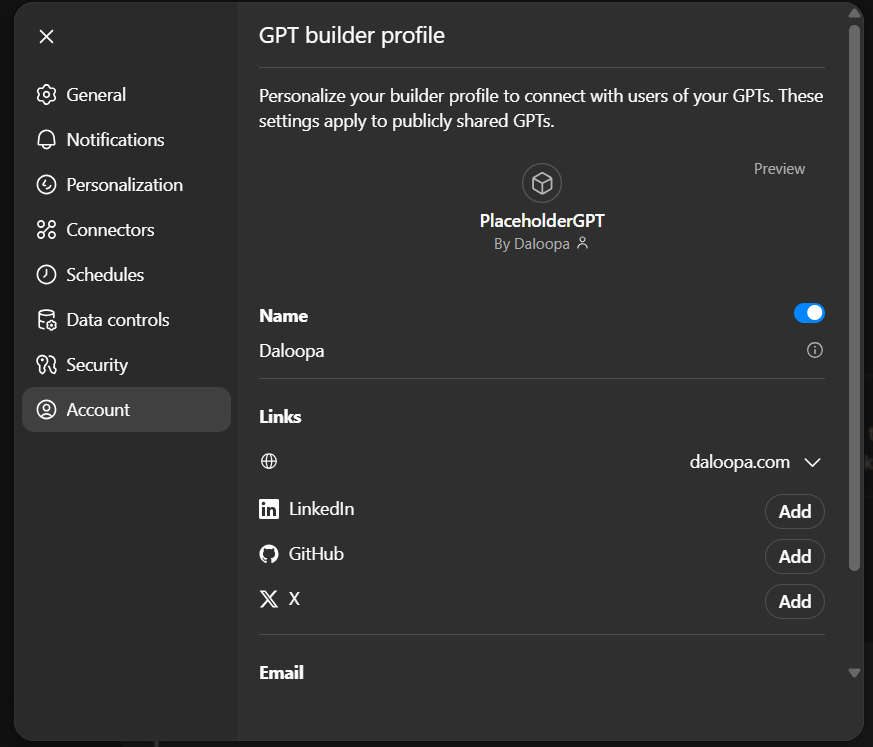Click the globe website icon
The height and width of the screenshot is (747, 873).
[268, 461]
